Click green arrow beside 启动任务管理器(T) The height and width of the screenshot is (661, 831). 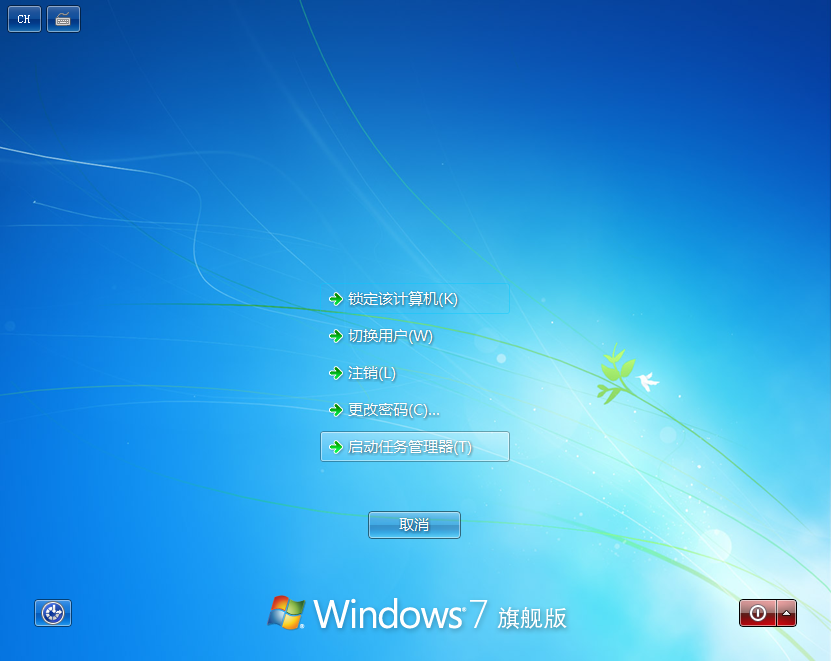point(335,447)
